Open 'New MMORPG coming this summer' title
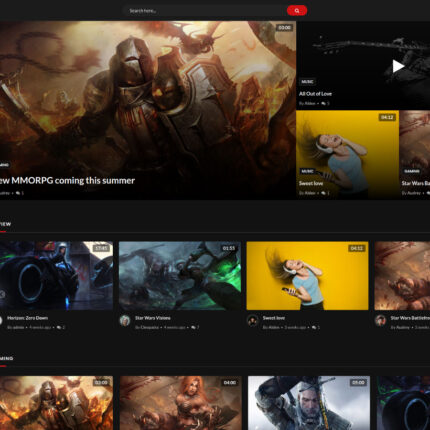The width and height of the screenshot is (430, 430). pos(67,180)
